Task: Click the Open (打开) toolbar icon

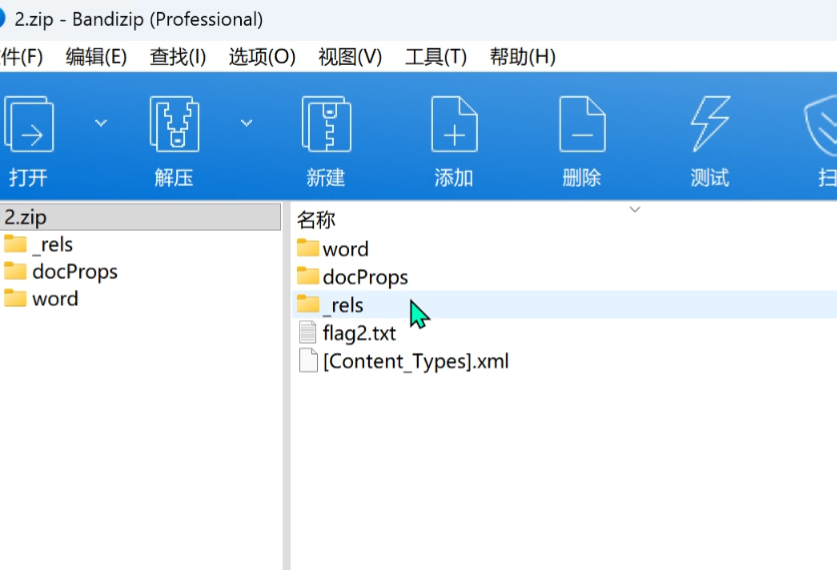Action: coord(28,125)
